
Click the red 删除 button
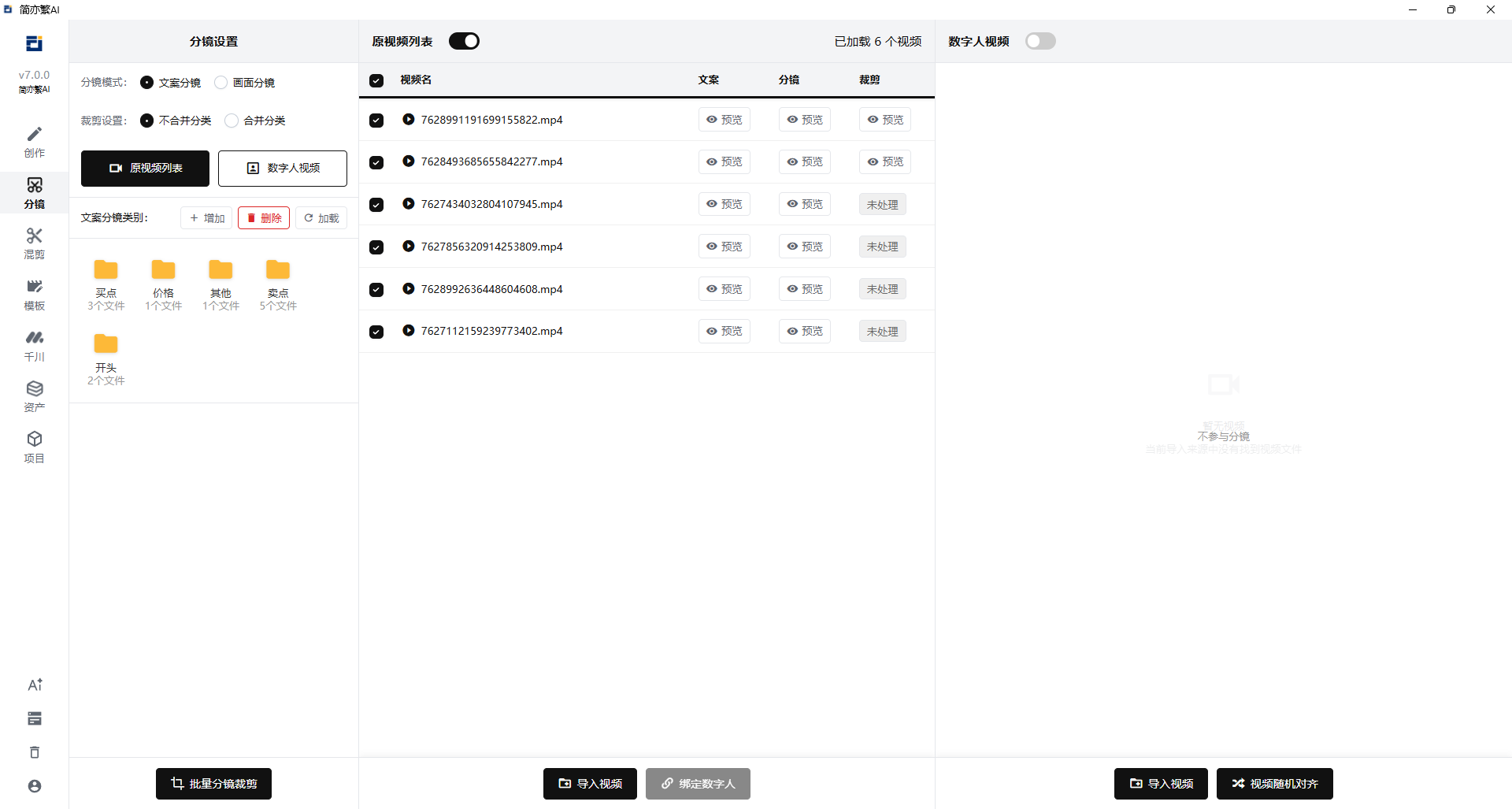(x=264, y=218)
